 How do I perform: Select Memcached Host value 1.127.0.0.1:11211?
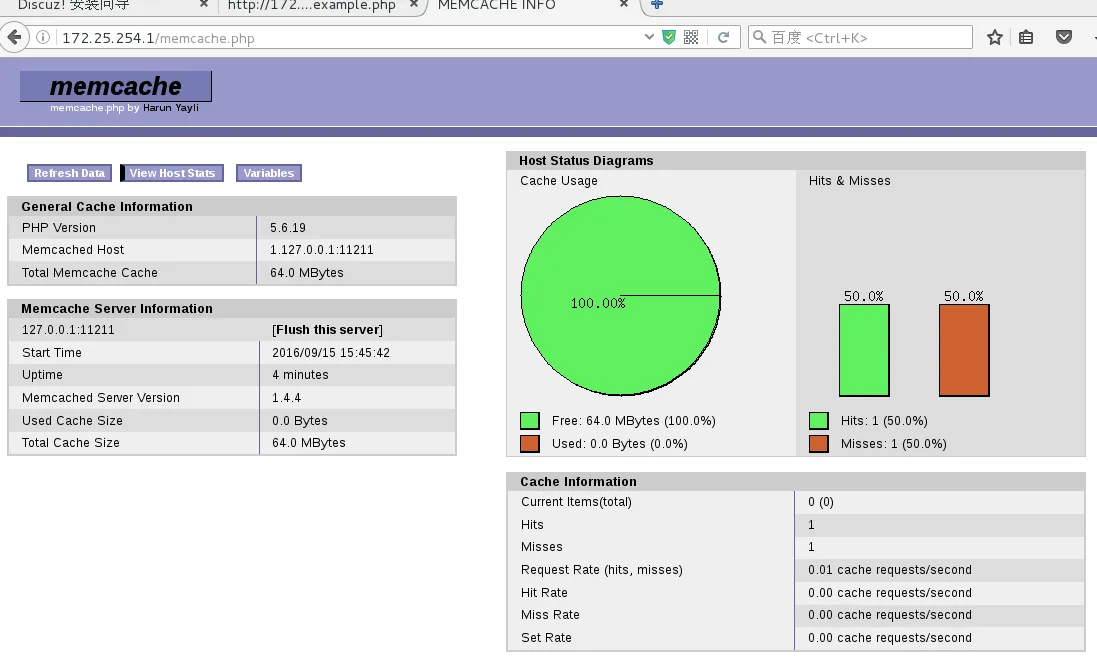coord(322,250)
